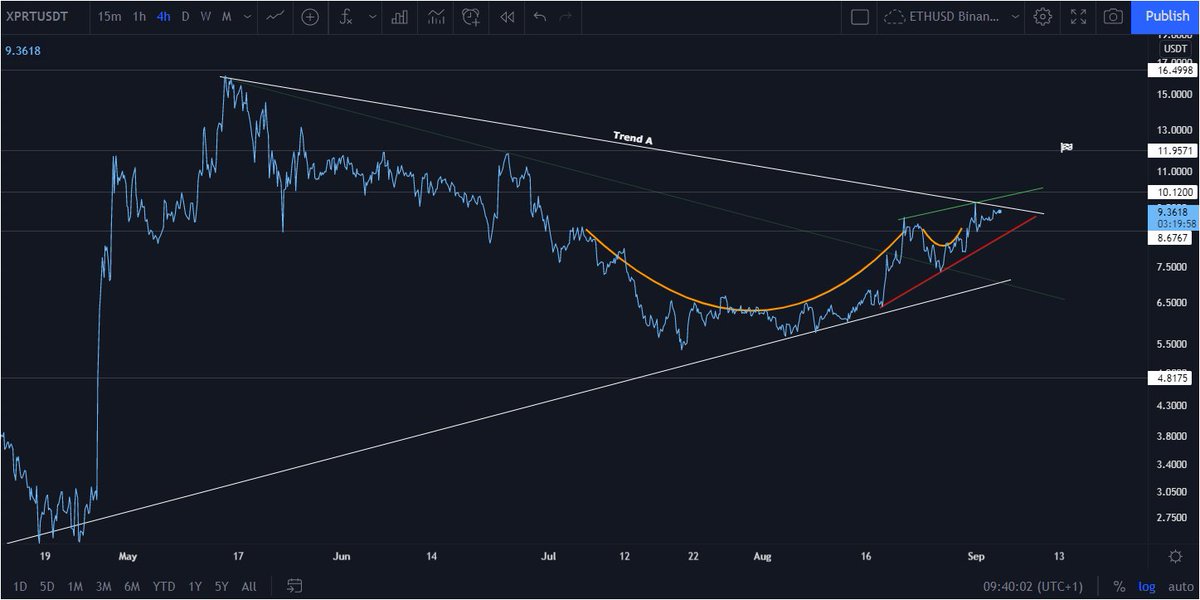Click the USDT currency label on price axis
Image resolution: width=1200 pixels, height=600 pixels.
pyautogui.click(x=1173, y=50)
